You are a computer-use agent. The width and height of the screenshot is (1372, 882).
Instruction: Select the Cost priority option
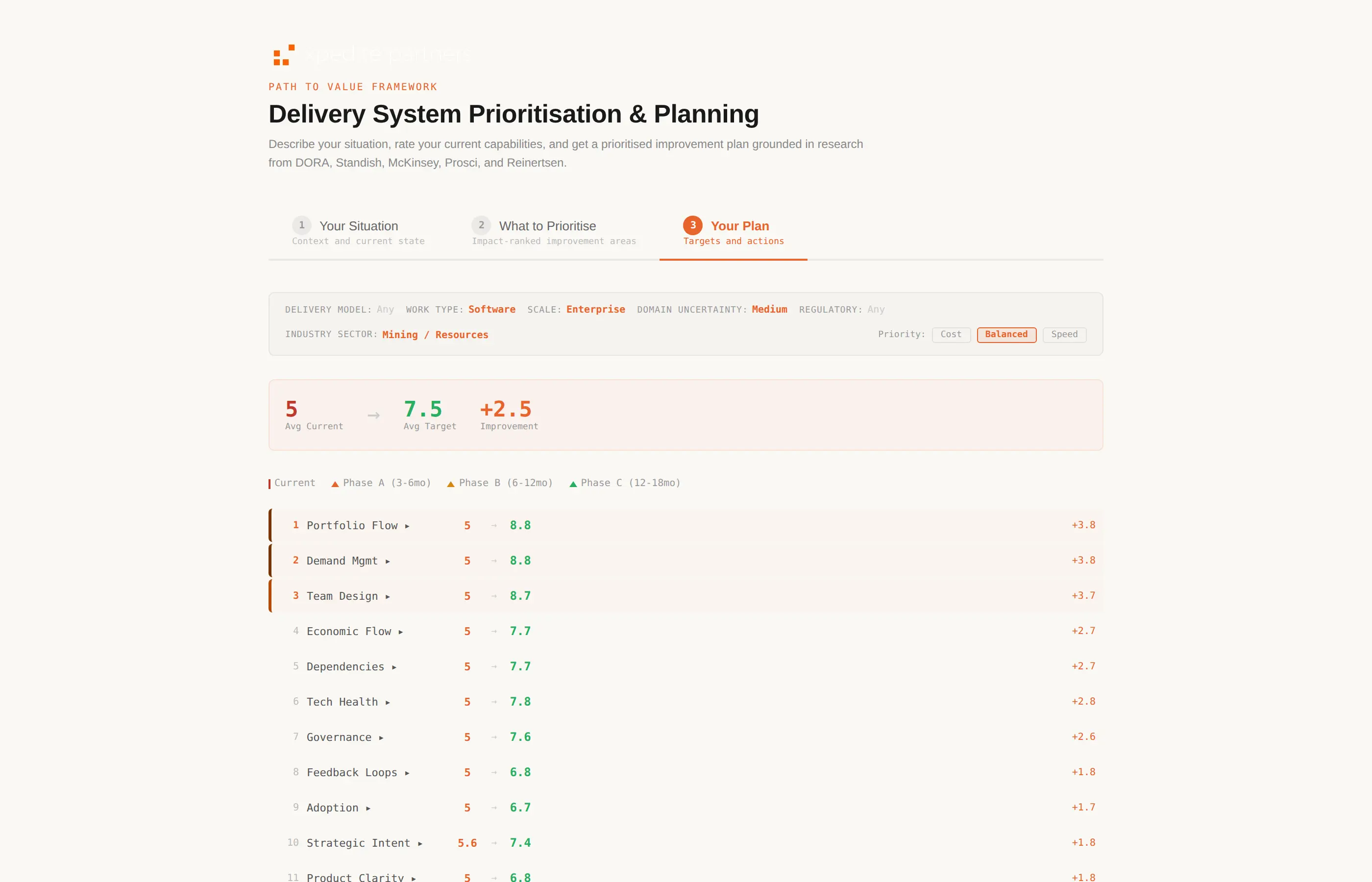click(x=951, y=335)
